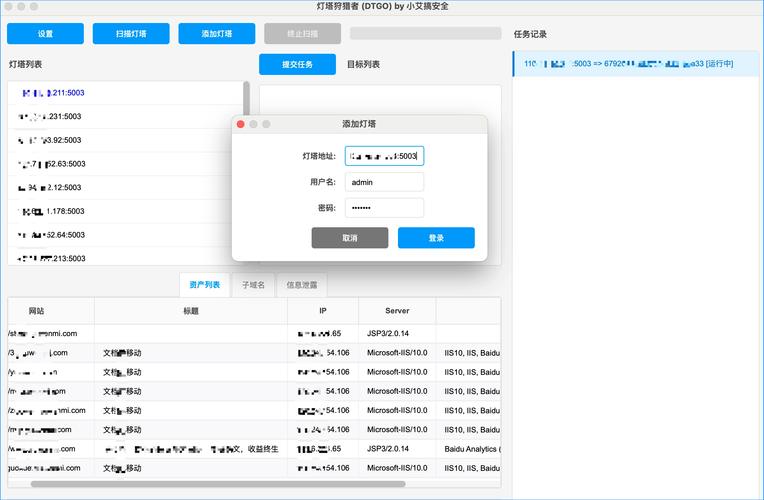
Task: Click the 灯塔地址 input field
Action: point(384,156)
